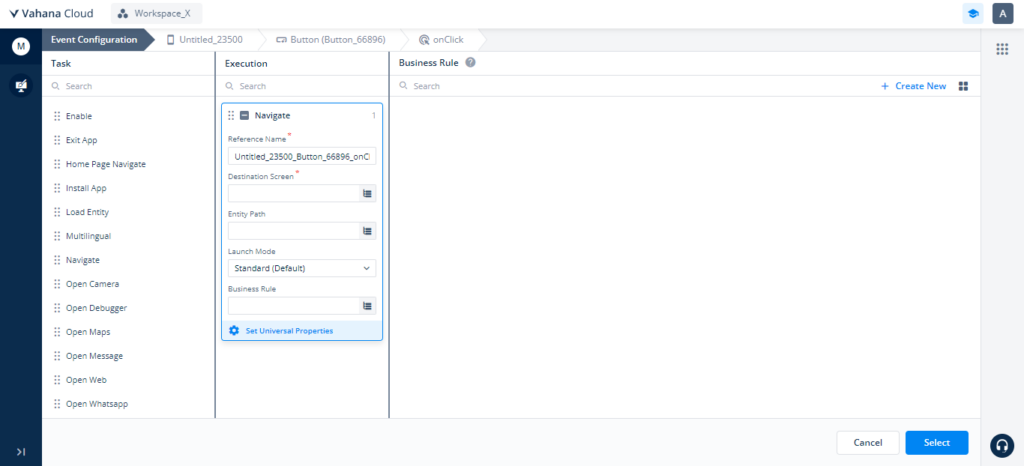This screenshot has width=1024, height=466.
Task: Click the Cancel button
Action: tap(868, 443)
